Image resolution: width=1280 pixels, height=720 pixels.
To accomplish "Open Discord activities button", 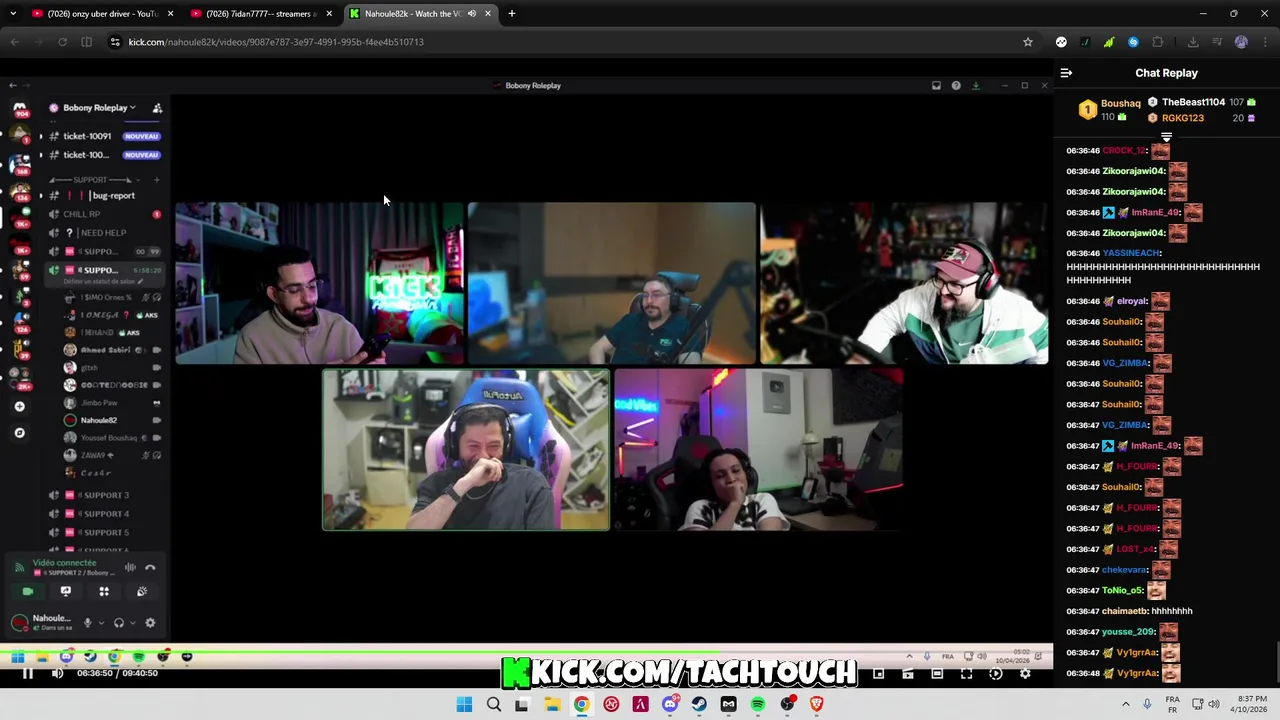I will click(x=104, y=591).
